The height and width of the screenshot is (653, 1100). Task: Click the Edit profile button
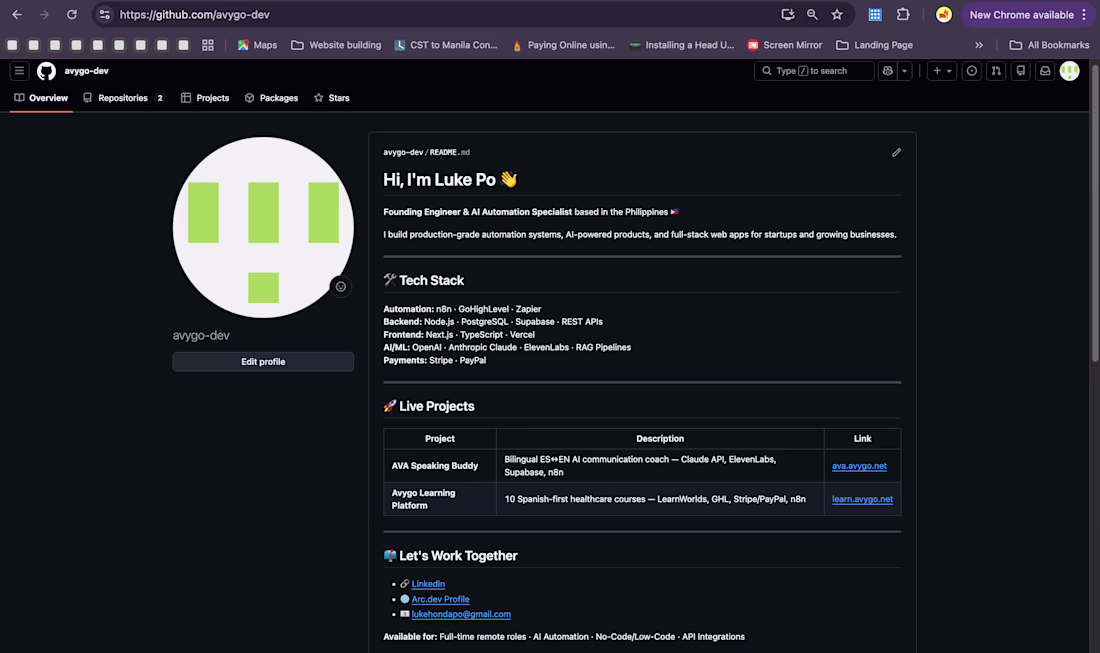[263, 362]
